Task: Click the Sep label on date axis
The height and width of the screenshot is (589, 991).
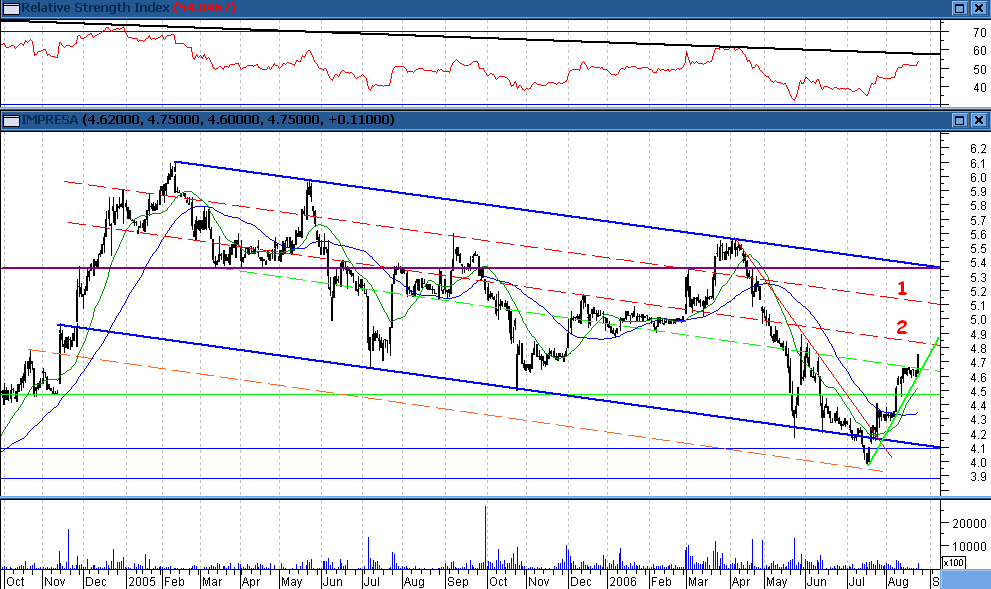Action: tap(458, 581)
